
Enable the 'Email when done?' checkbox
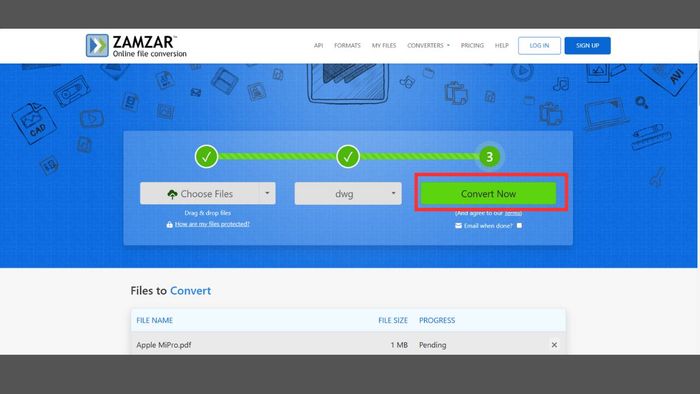click(x=519, y=226)
